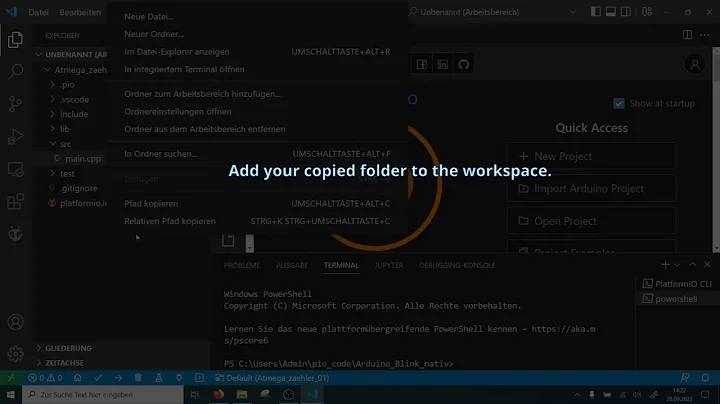Open the Datei menu

click(x=39, y=12)
